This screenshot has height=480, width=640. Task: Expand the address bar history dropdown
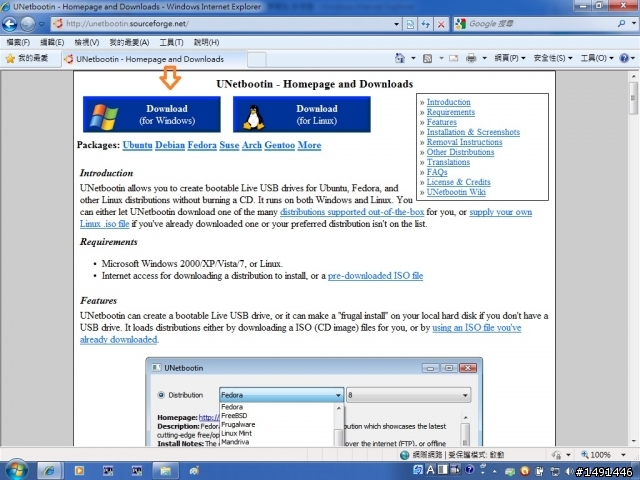(x=396, y=24)
